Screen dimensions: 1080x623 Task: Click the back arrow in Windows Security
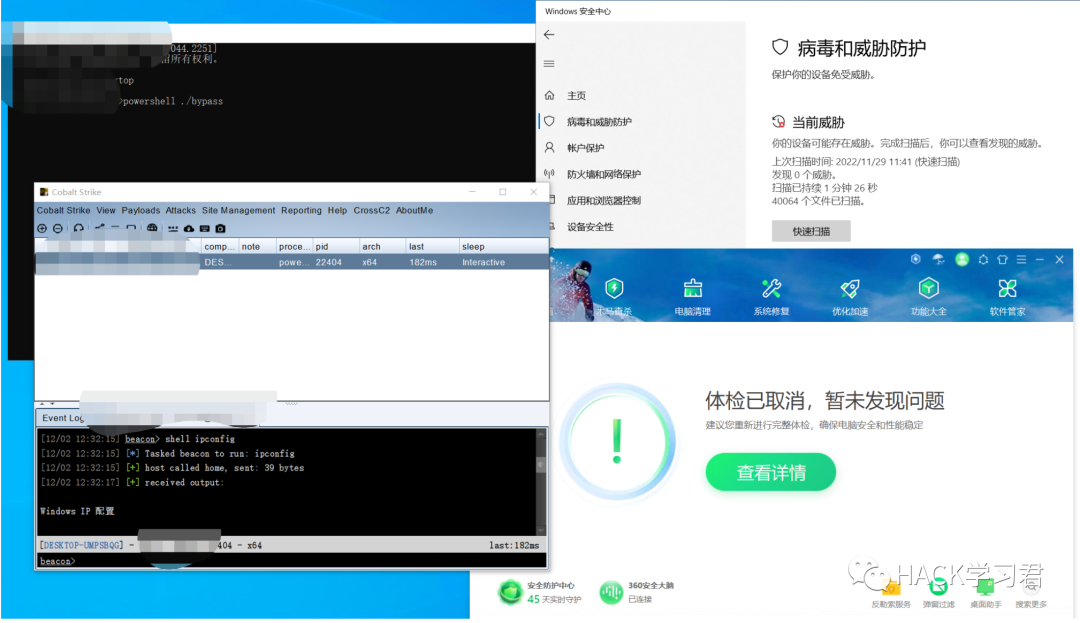[x=549, y=34]
